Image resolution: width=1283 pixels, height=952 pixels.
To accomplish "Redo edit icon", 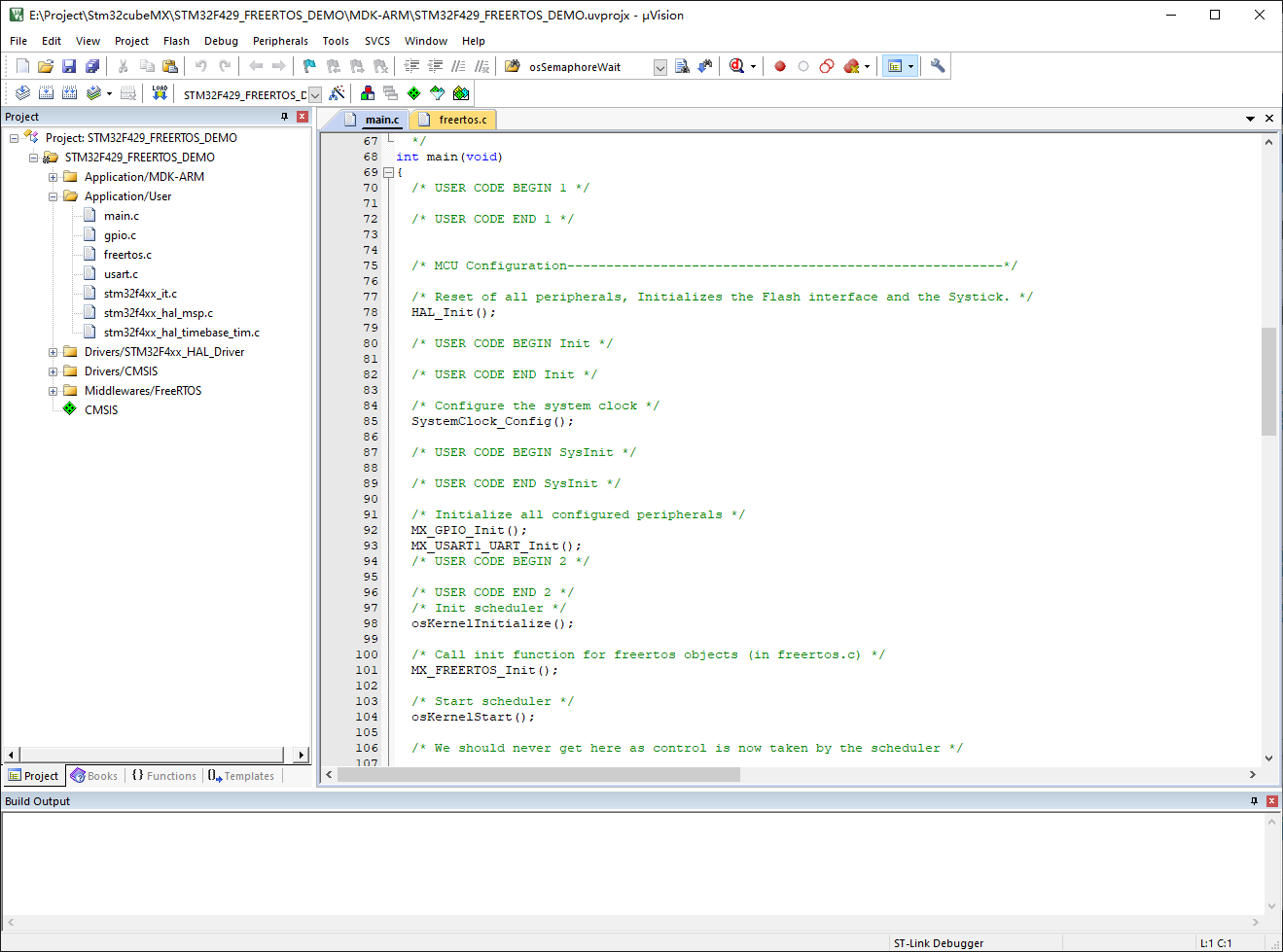I will [225, 66].
